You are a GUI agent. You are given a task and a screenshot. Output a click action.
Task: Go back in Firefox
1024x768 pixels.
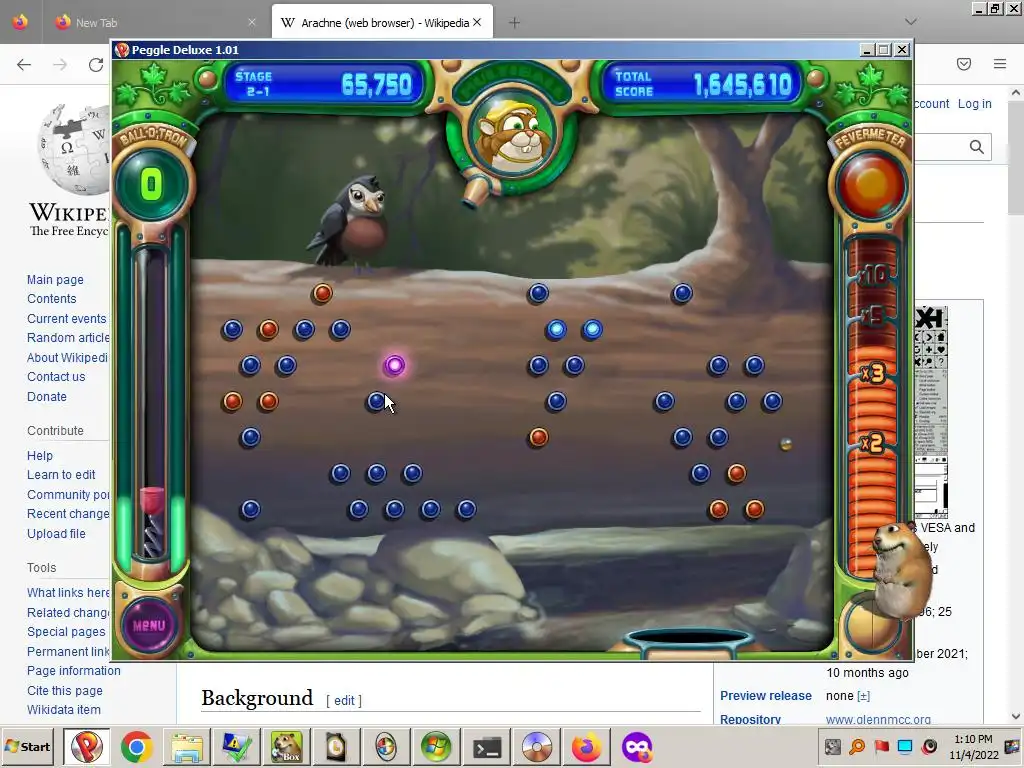point(24,64)
